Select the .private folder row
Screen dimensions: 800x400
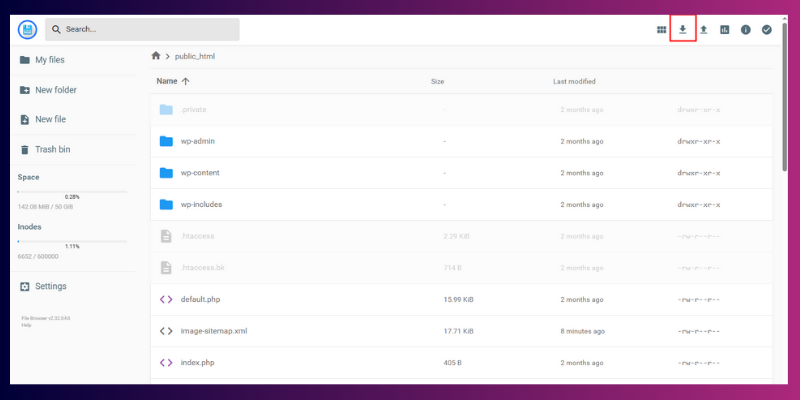(461, 110)
